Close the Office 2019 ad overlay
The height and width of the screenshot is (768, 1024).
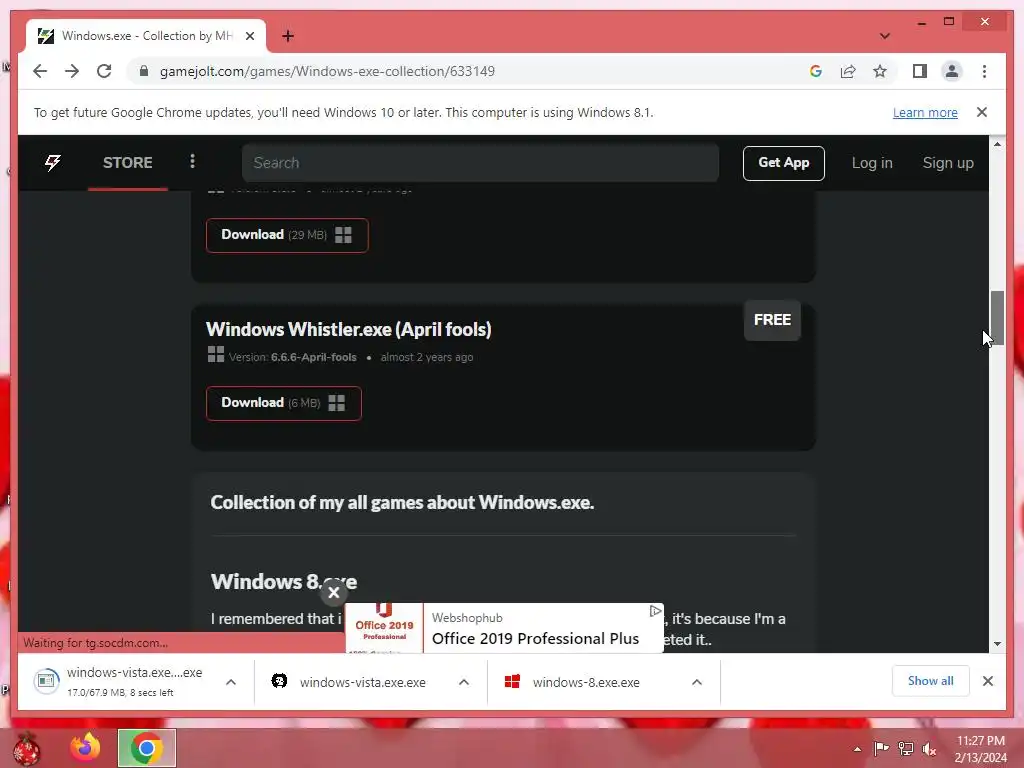(x=334, y=592)
